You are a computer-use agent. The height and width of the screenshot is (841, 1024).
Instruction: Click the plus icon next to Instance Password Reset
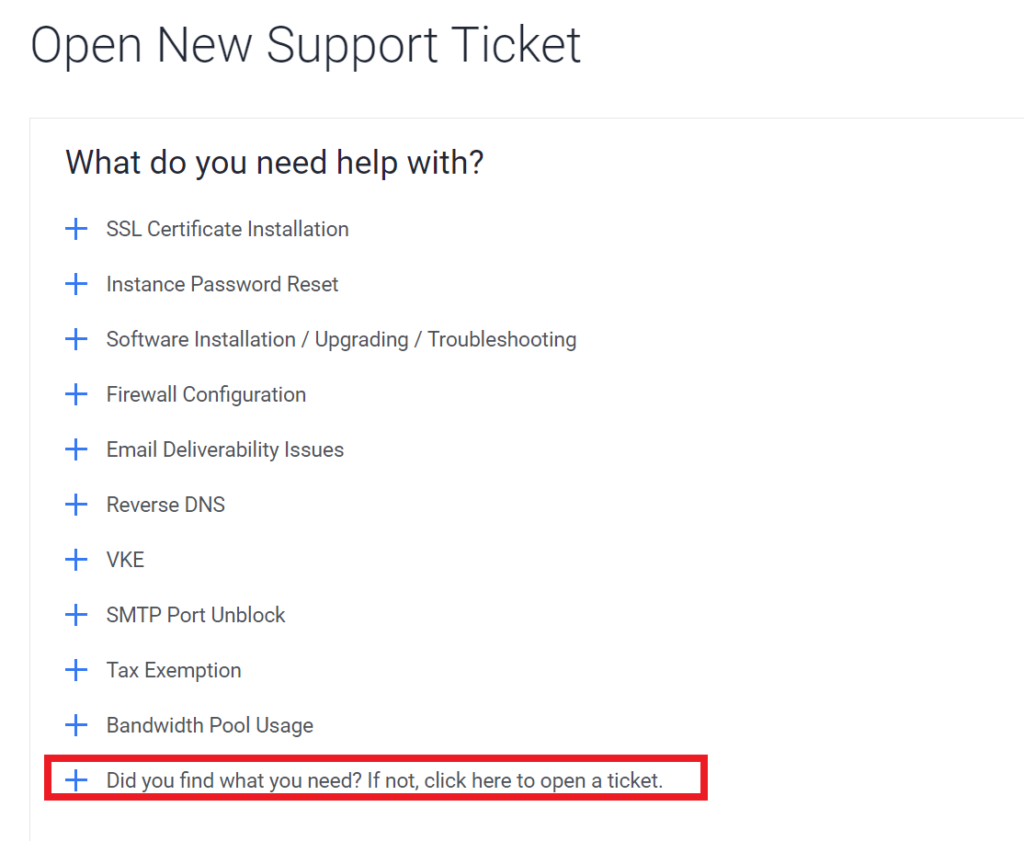[77, 284]
